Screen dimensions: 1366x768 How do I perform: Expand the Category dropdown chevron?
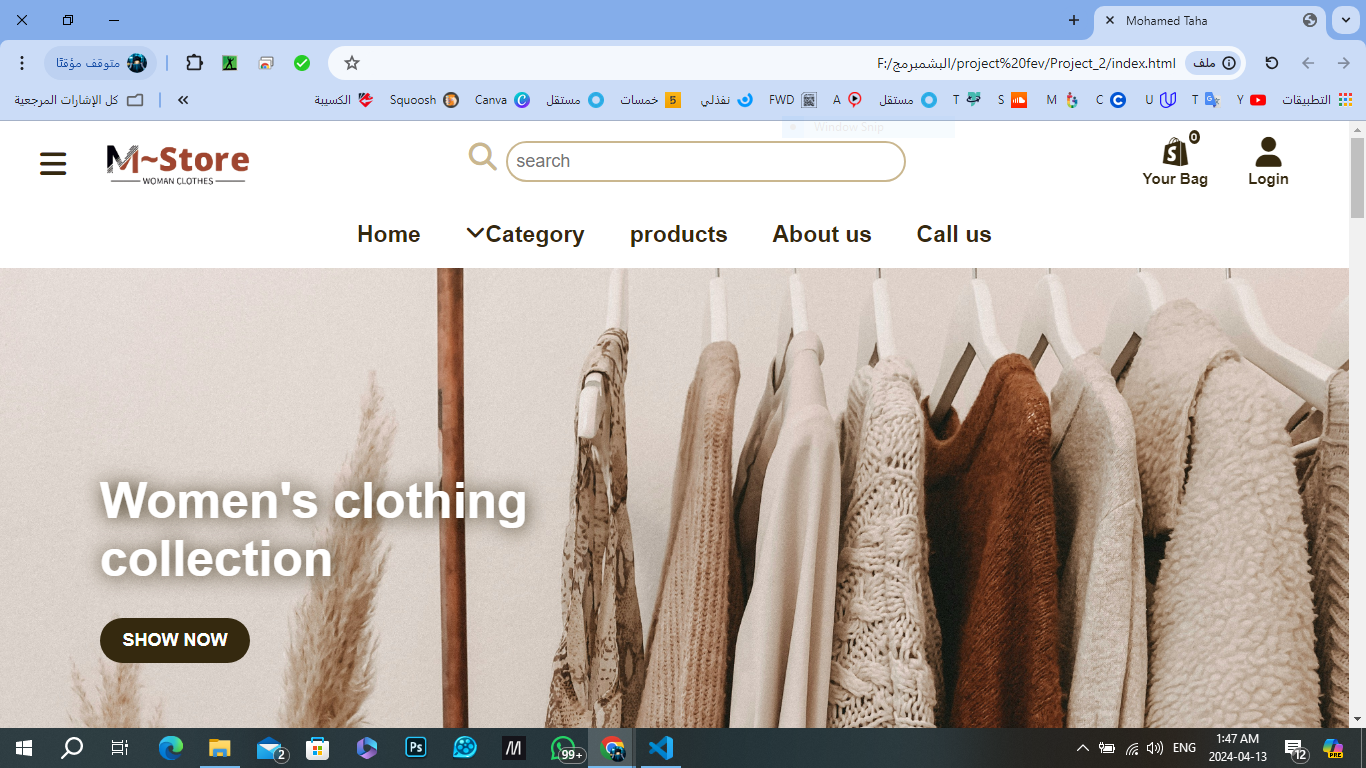(475, 233)
